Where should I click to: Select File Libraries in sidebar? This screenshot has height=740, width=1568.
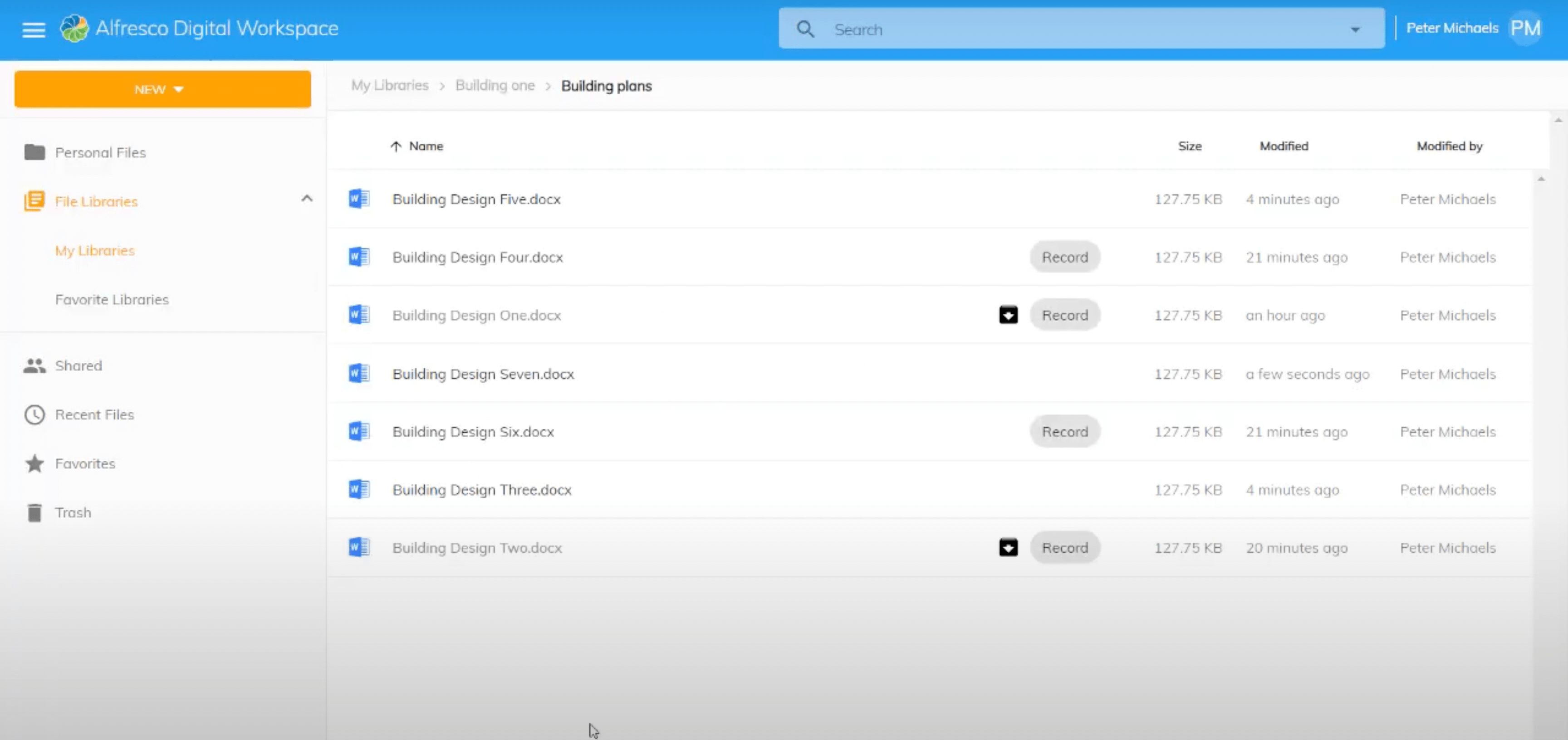(x=96, y=201)
